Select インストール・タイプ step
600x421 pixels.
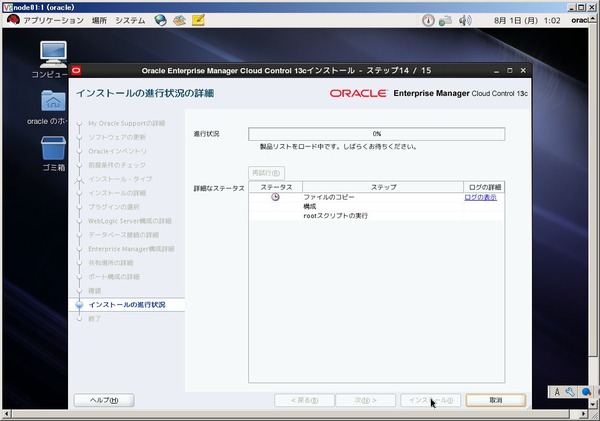tap(120, 179)
